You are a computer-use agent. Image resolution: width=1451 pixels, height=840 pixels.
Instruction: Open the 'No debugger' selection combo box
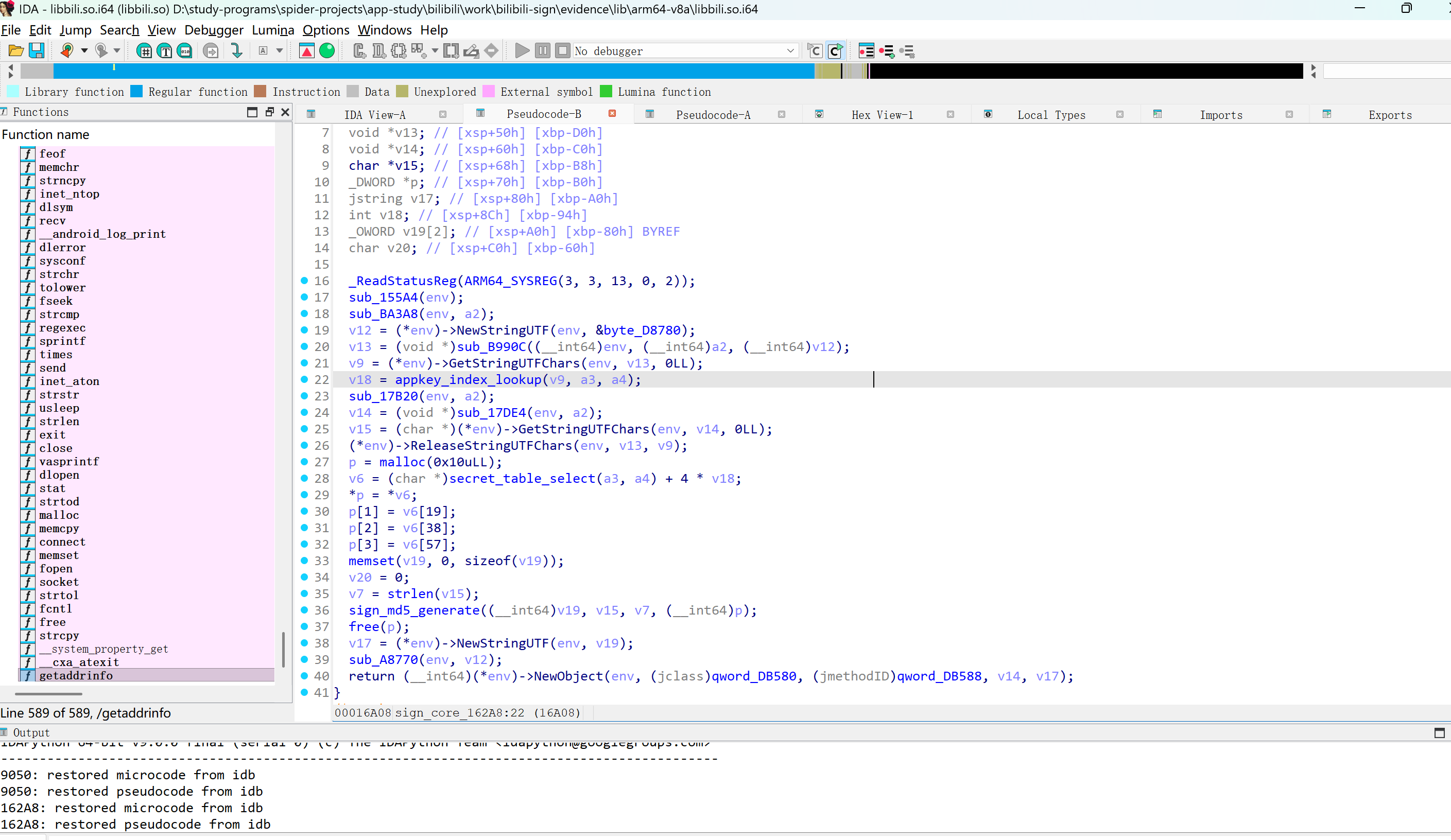pos(685,50)
